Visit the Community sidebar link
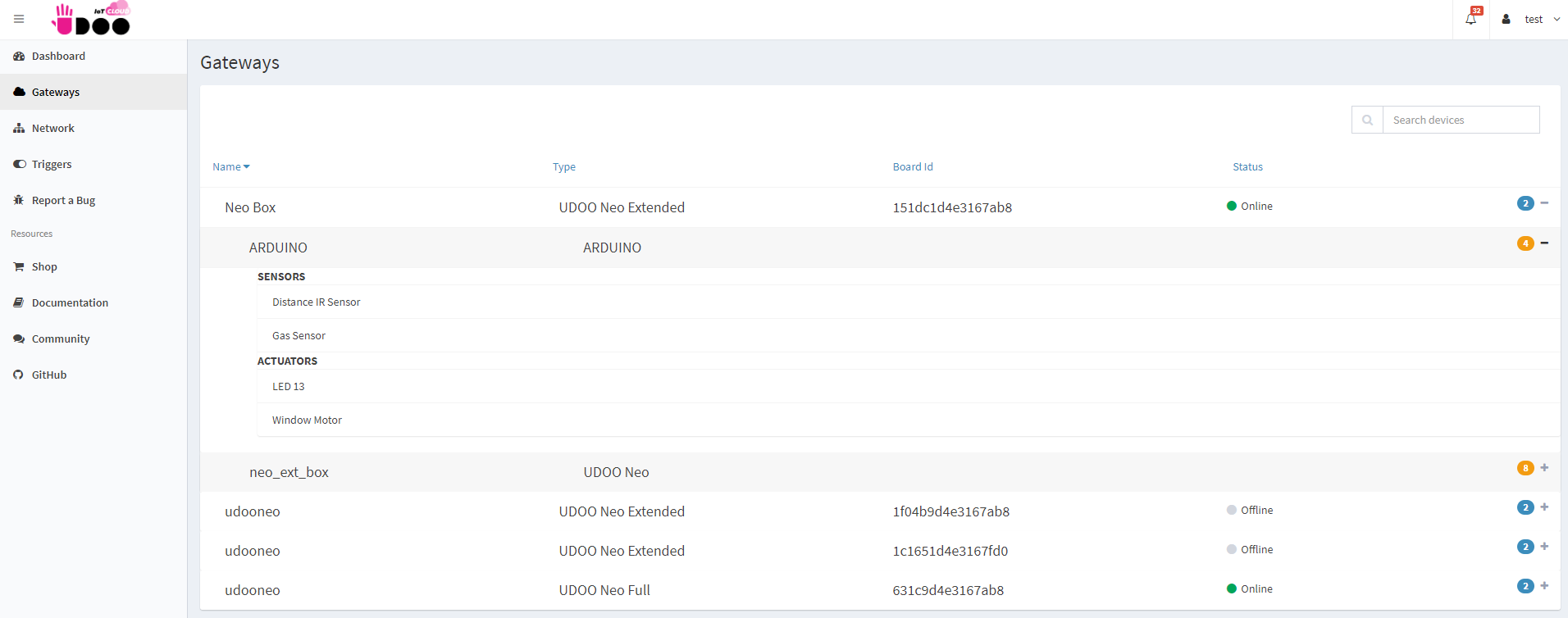The height and width of the screenshot is (618, 1568). click(93, 339)
